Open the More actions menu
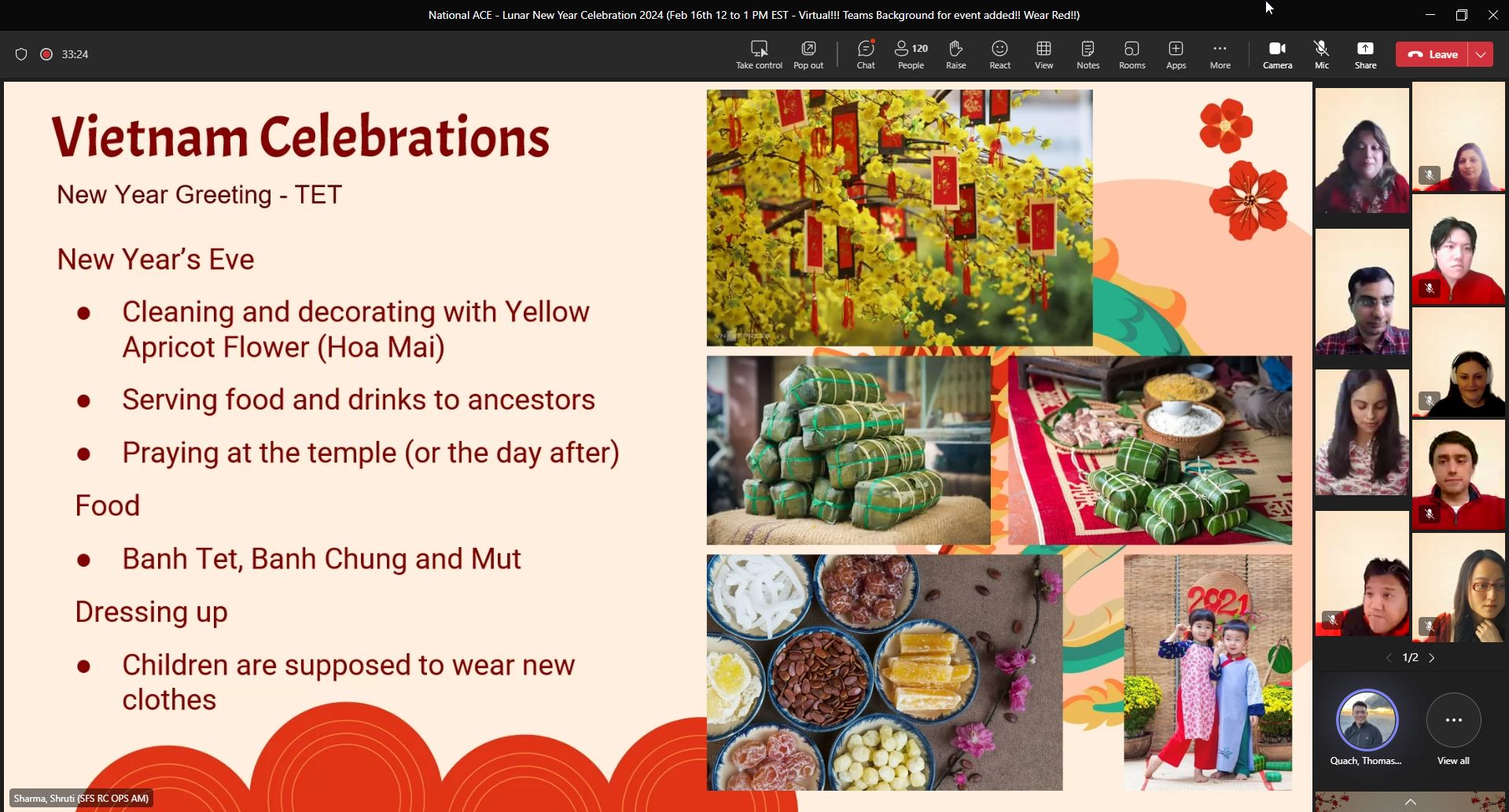Image resolution: width=1509 pixels, height=812 pixels. click(x=1220, y=54)
